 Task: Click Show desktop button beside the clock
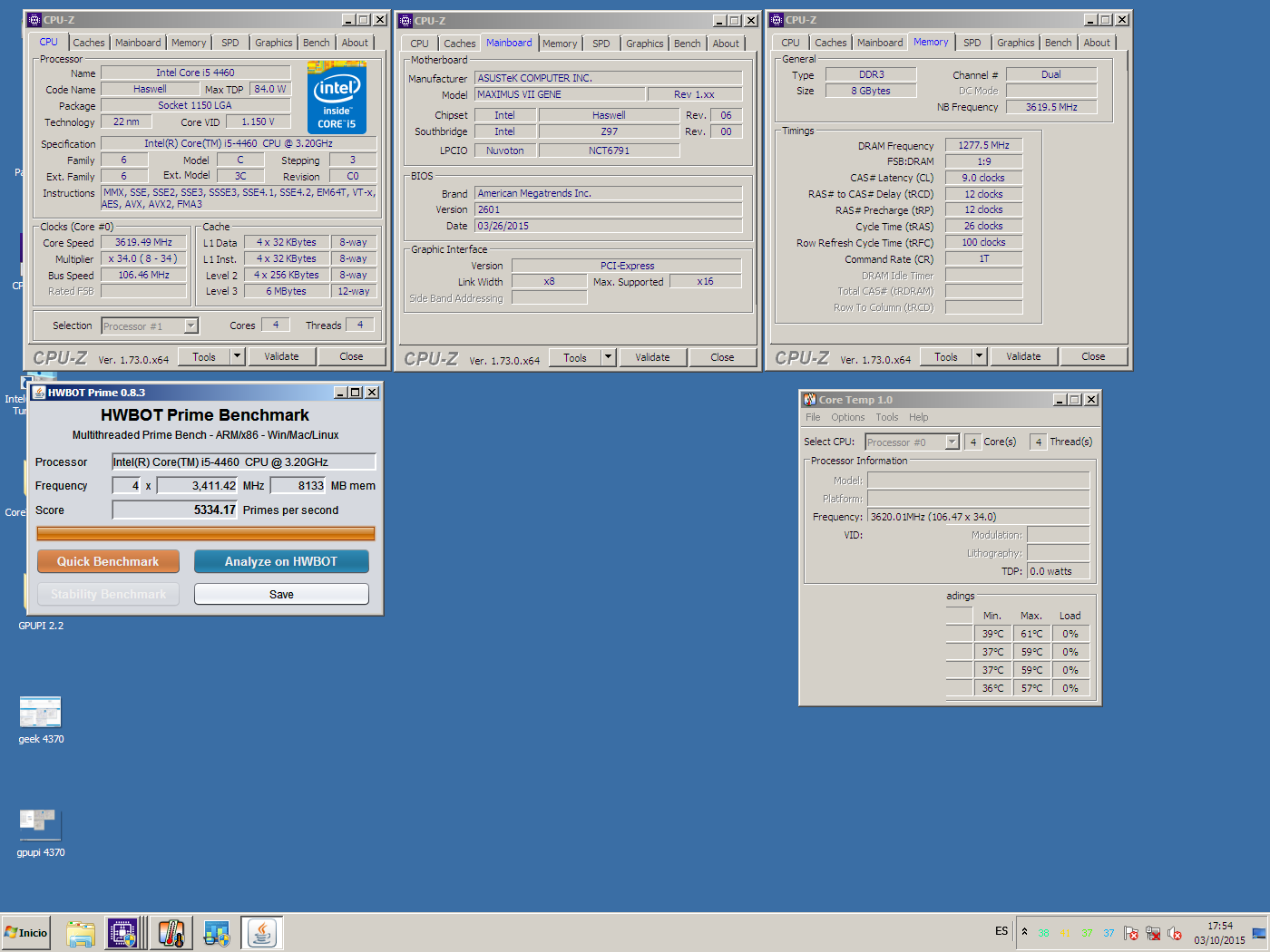tap(1259, 933)
